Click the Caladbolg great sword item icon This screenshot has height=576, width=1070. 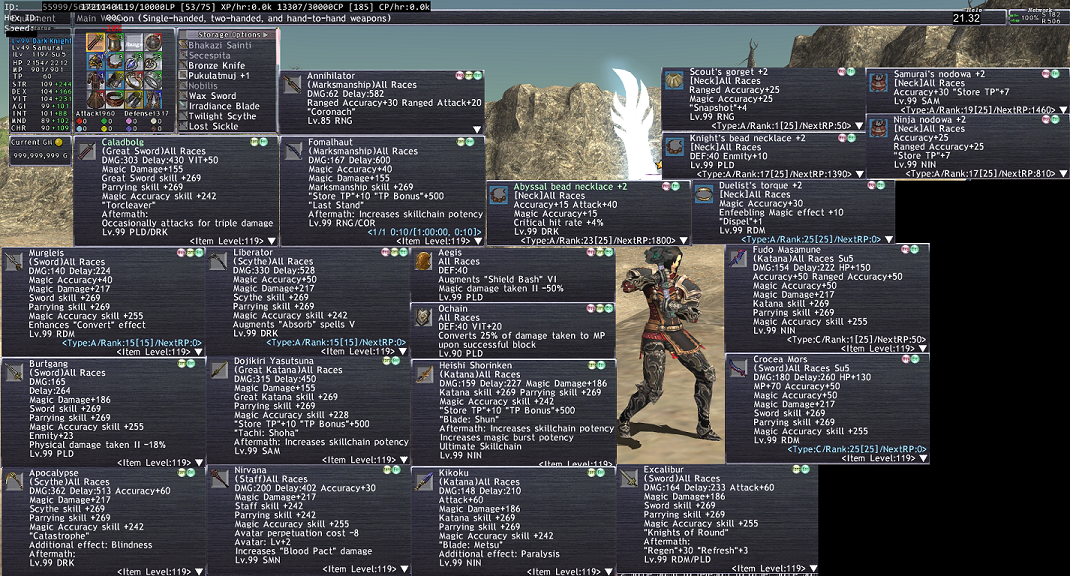[87, 151]
